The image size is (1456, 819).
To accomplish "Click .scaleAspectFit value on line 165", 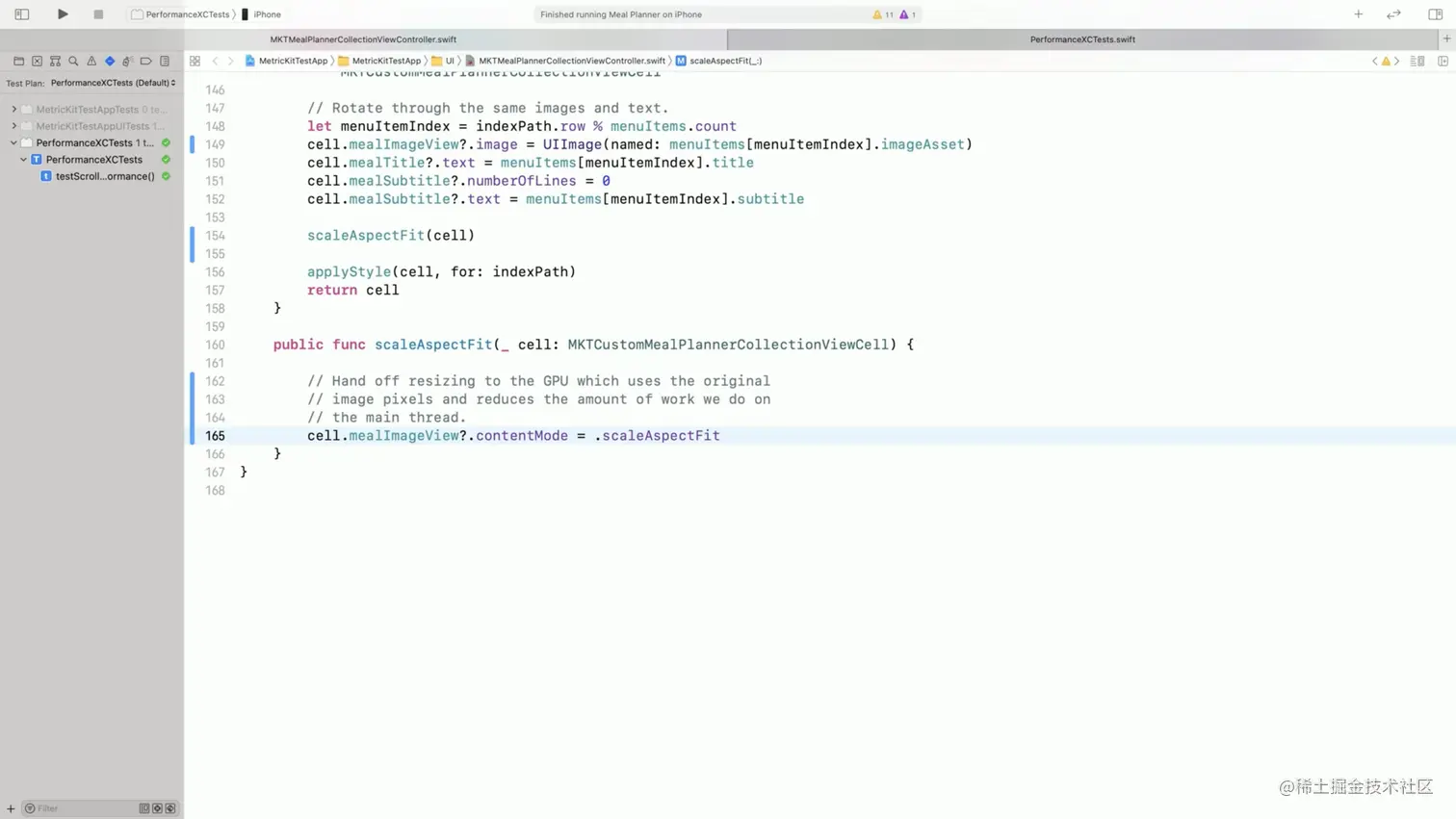I will 657,436.
